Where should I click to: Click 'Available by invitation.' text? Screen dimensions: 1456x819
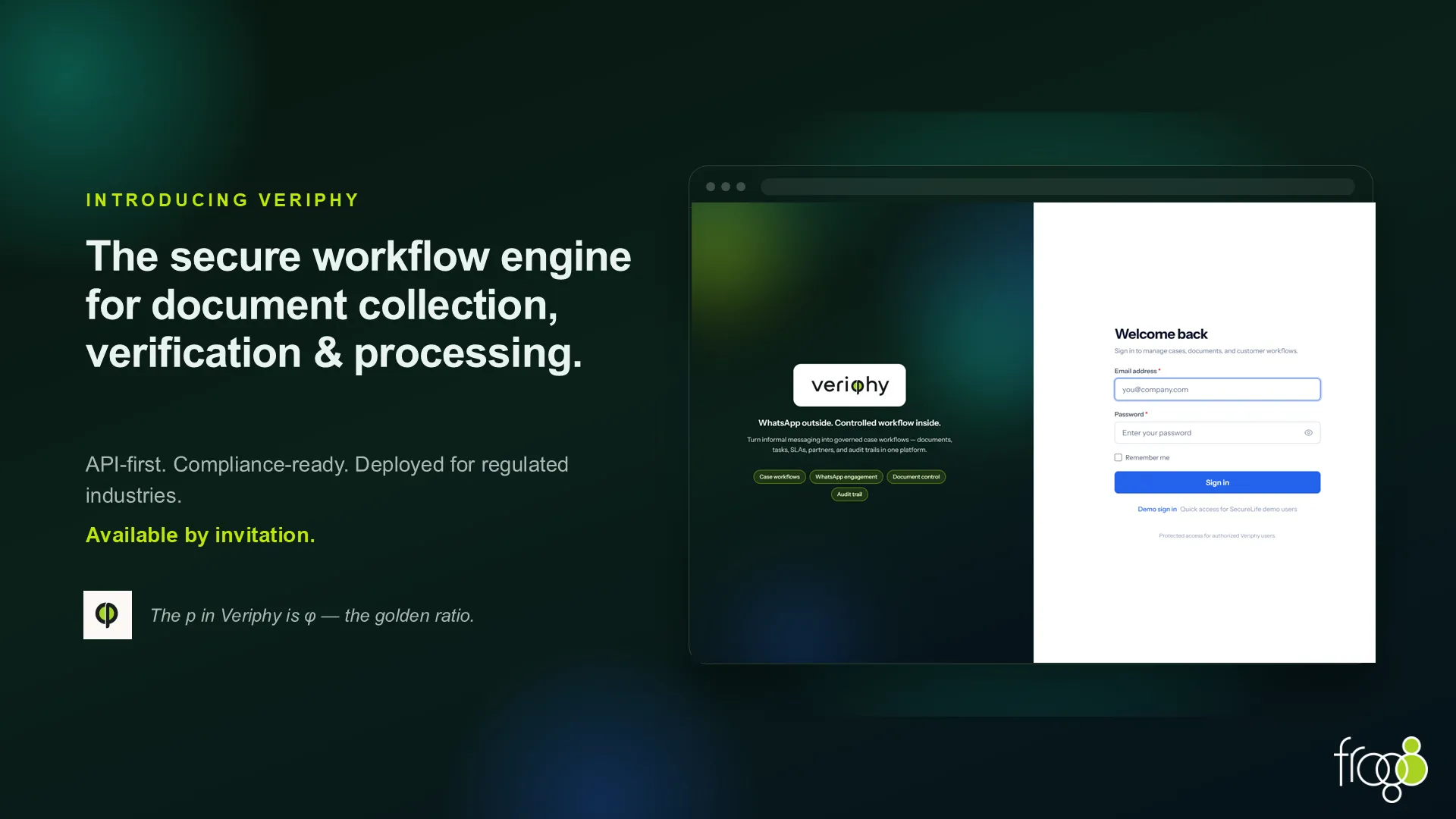[x=200, y=535]
